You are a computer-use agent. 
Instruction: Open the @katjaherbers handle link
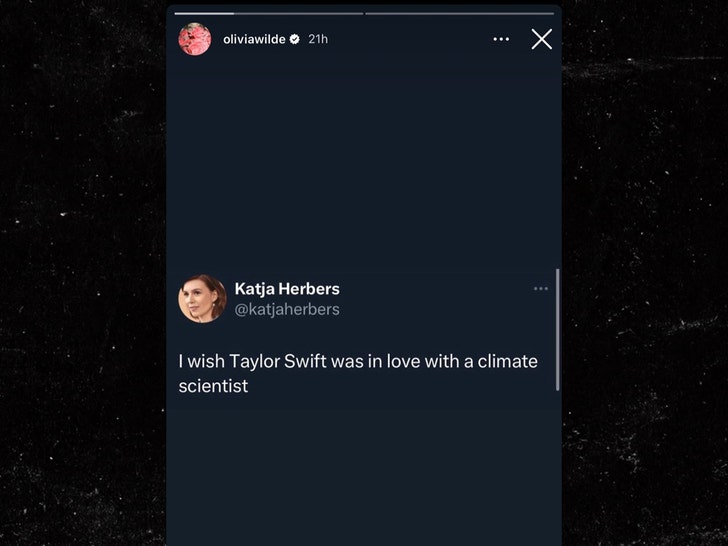[x=287, y=310]
